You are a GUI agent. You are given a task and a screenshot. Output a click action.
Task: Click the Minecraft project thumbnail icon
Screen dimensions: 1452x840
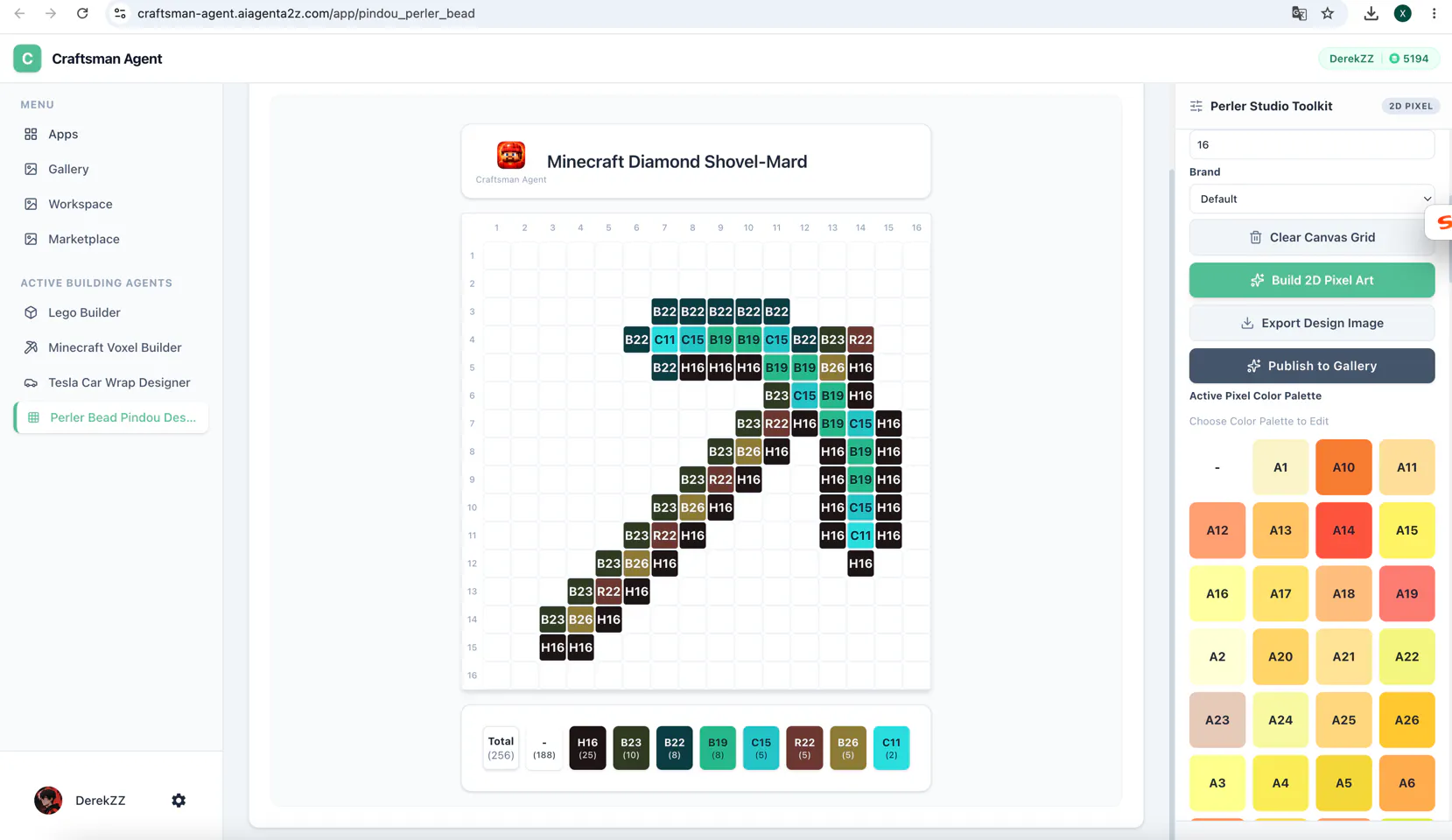click(511, 155)
